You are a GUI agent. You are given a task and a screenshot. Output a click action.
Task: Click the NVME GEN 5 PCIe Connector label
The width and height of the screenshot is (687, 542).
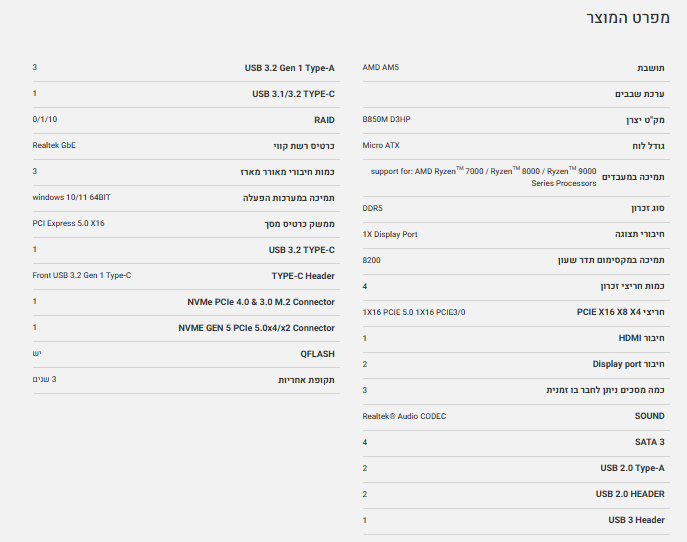(256, 328)
